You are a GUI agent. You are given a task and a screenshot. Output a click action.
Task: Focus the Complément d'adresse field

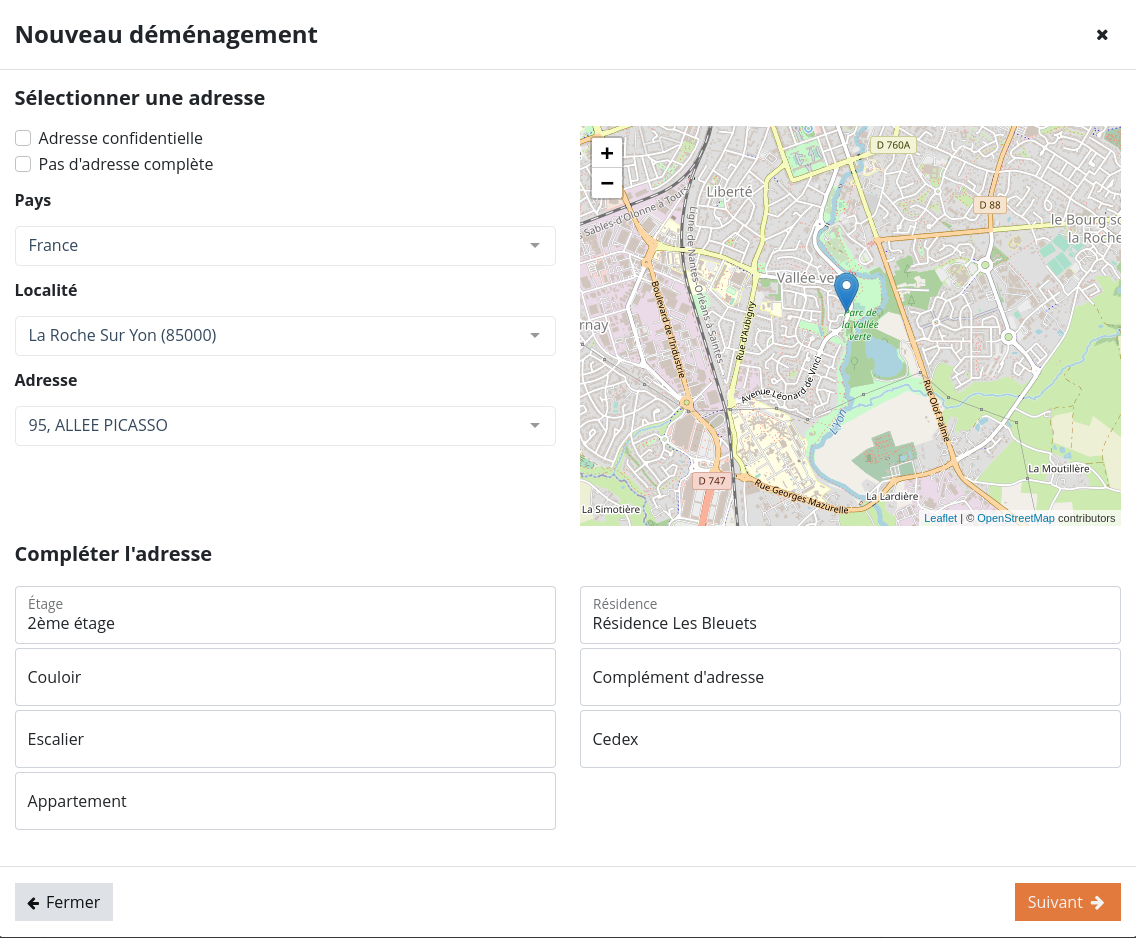850,677
